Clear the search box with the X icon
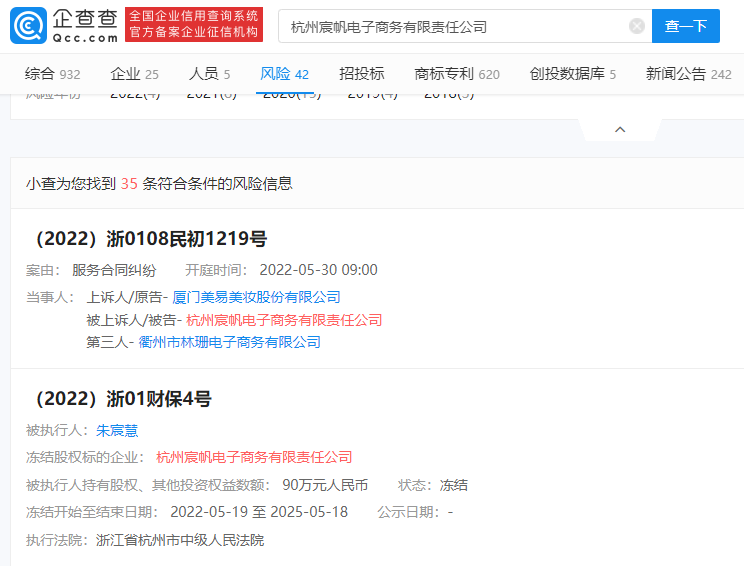The height and width of the screenshot is (566, 744). click(x=636, y=26)
